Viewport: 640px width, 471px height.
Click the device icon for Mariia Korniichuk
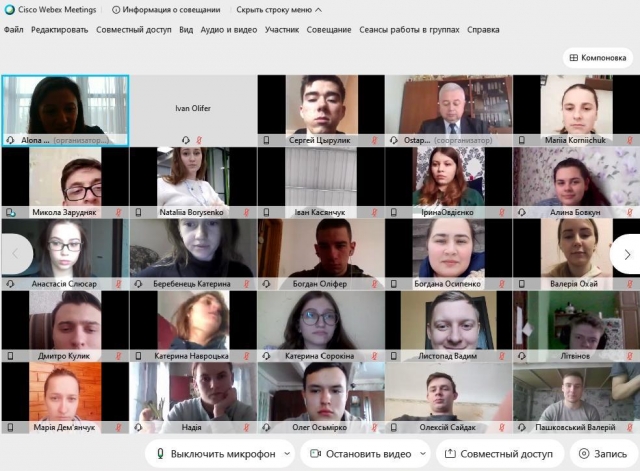click(522, 140)
